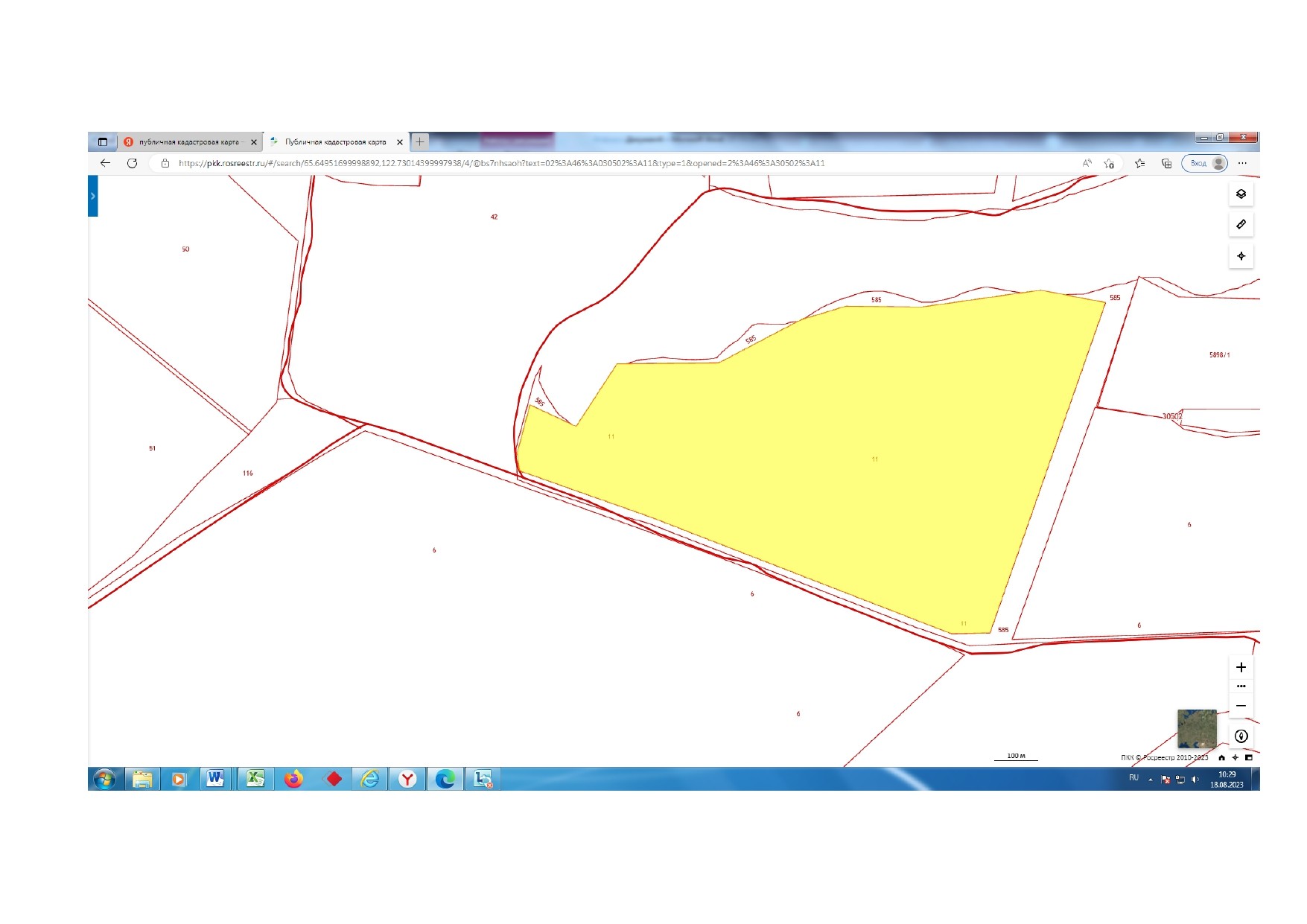Viewport: 1307px width, 924px height.
Task: Expand the three-dot zoom options between plus and minus
Action: point(1241,686)
